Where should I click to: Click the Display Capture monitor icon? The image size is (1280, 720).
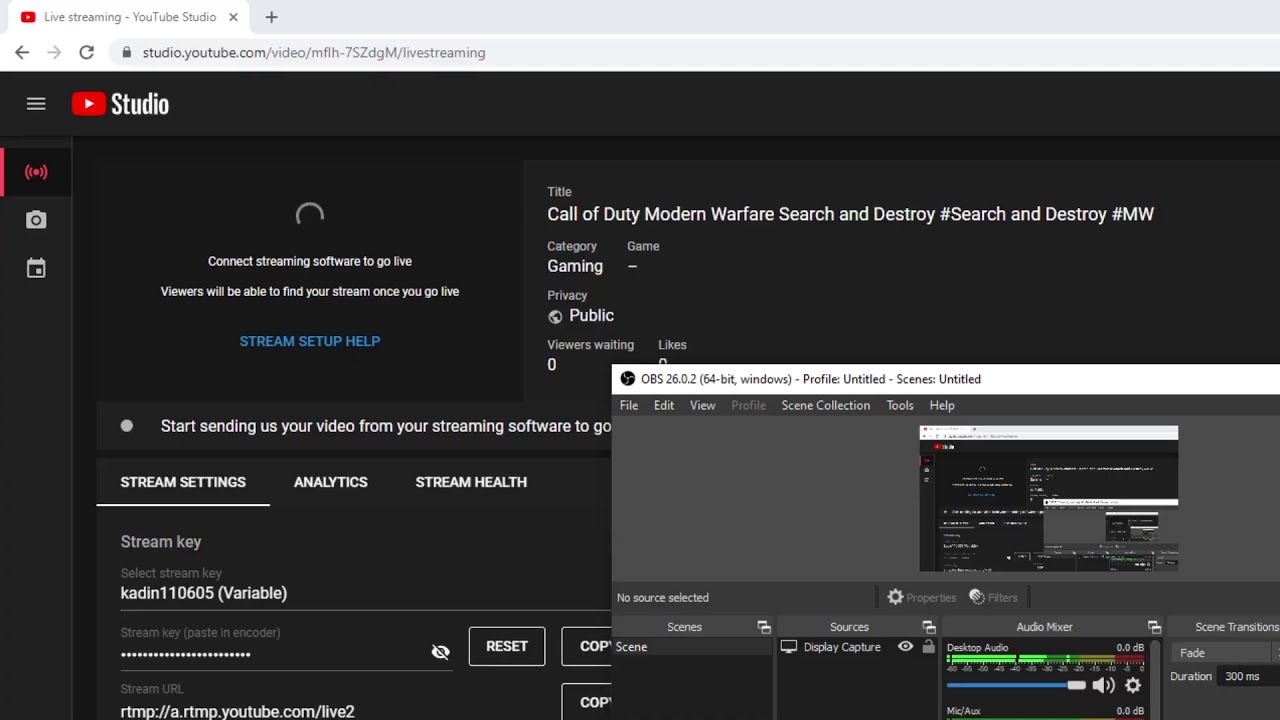coord(789,647)
